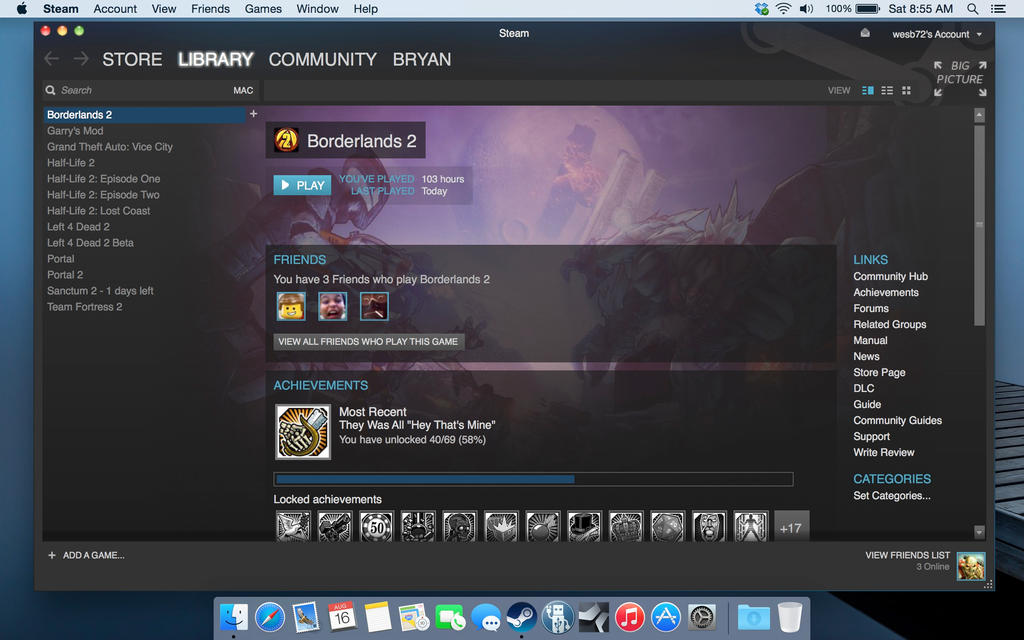Click the Borderlands 2 game logo icon

coord(286,140)
